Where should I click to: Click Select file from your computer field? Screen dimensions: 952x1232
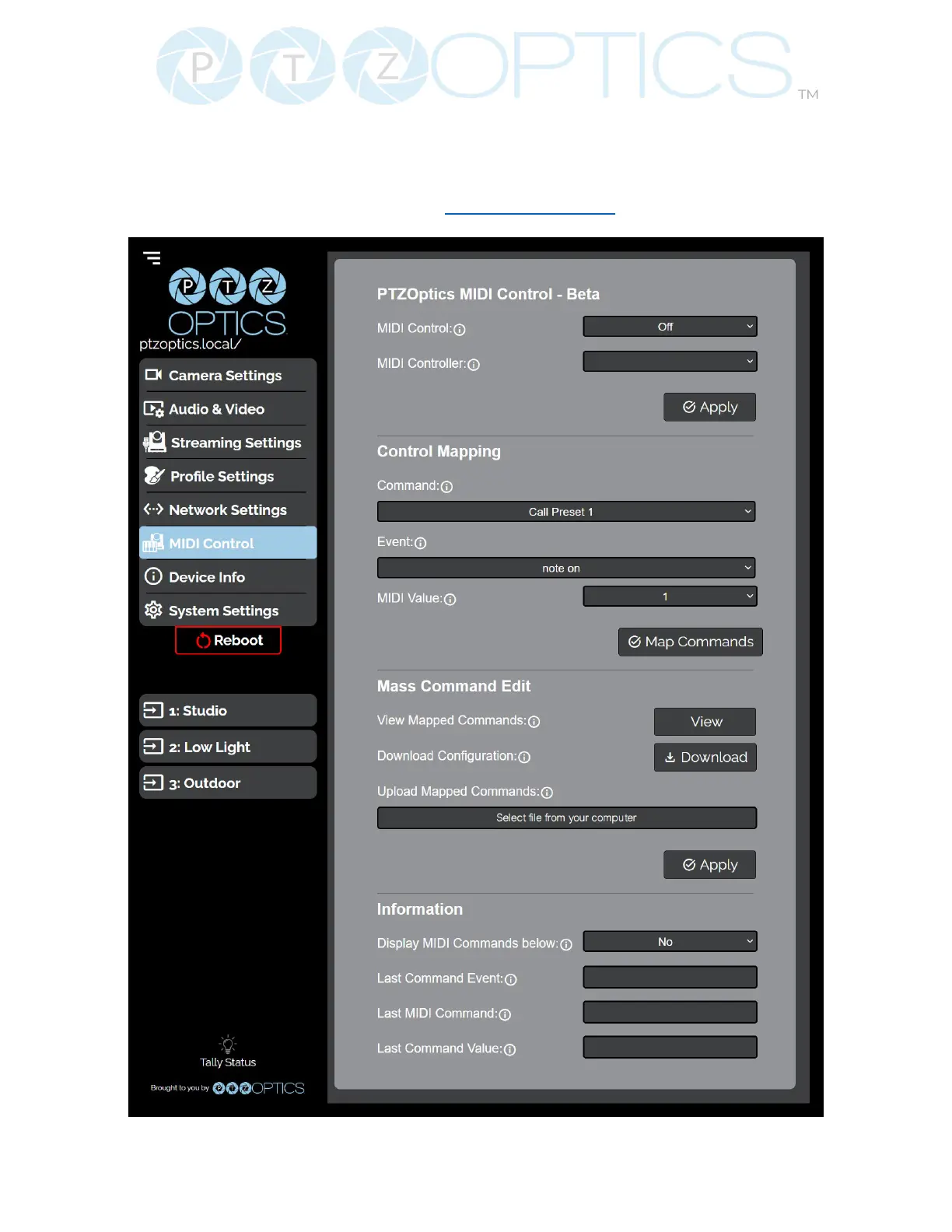coord(566,818)
